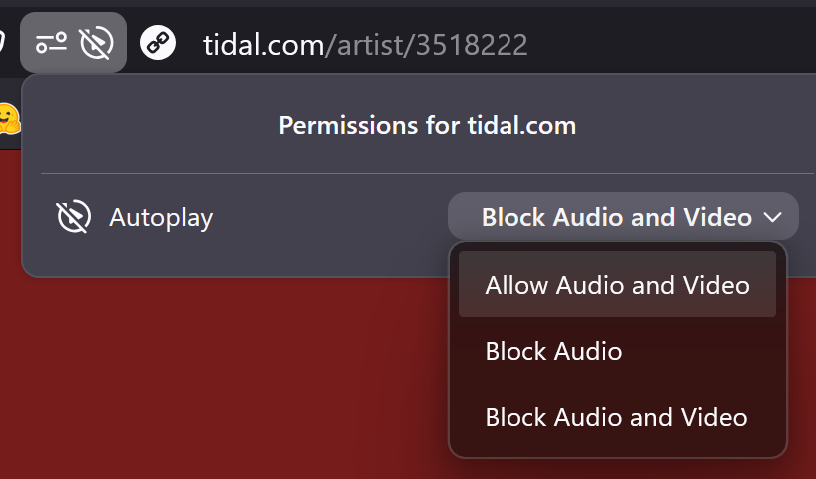The width and height of the screenshot is (816, 479).
Task: Select the Allow Audio and Video option
Action: (617, 284)
